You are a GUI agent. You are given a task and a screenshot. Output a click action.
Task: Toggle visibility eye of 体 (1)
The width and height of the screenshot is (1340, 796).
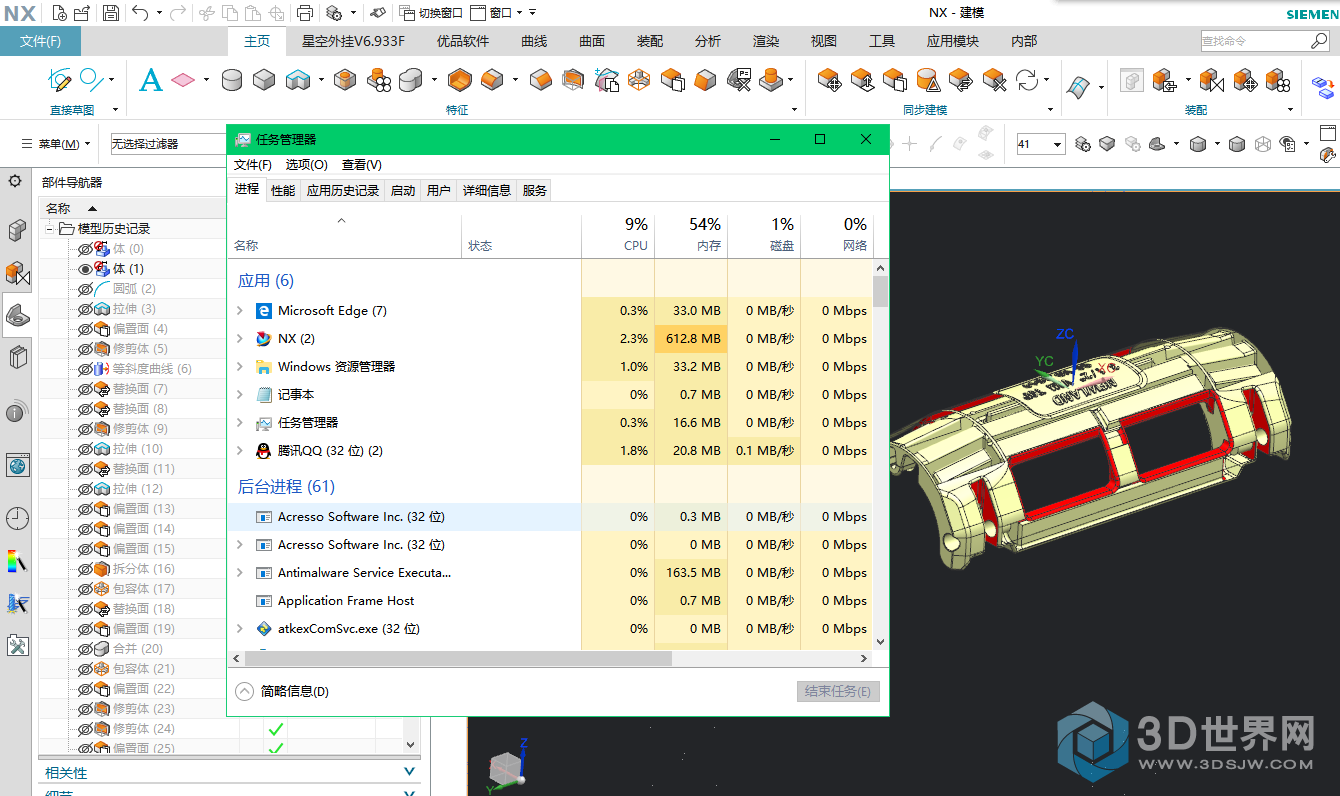tap(85, 269)
